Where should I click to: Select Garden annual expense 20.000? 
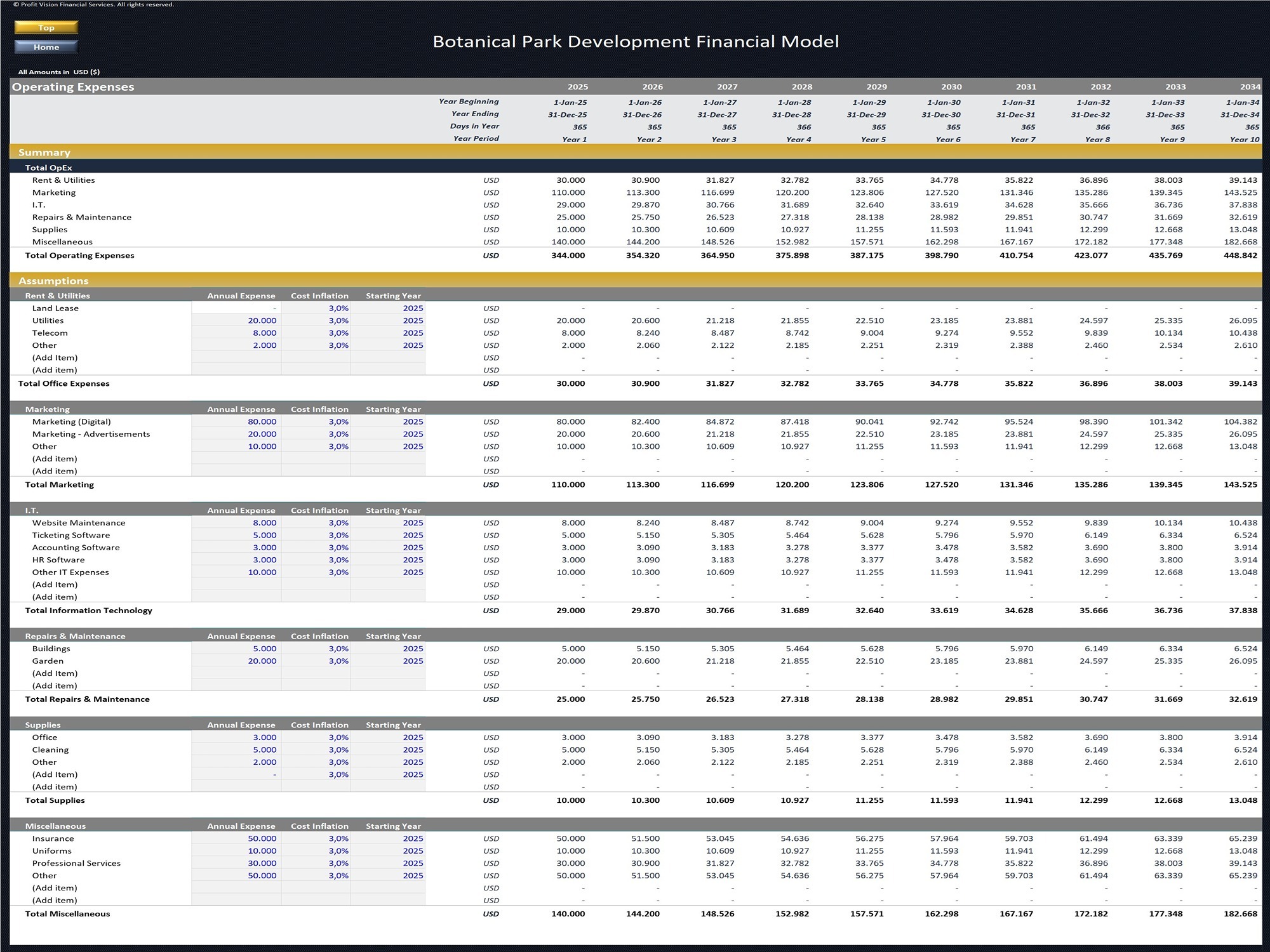pos(236,661)
